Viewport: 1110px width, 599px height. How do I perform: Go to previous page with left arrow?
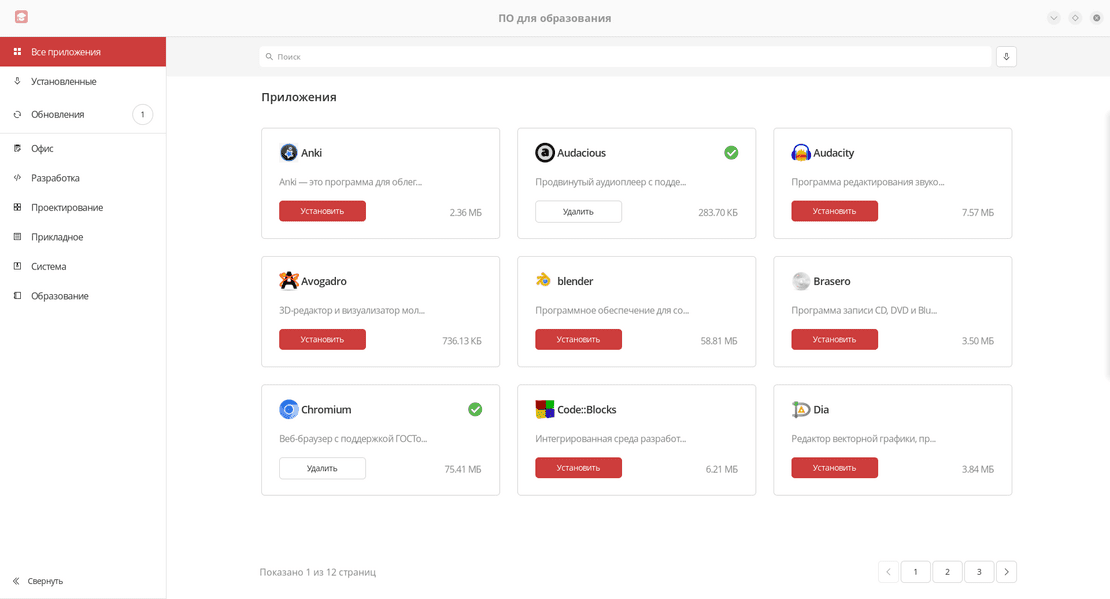coord(888,571)
